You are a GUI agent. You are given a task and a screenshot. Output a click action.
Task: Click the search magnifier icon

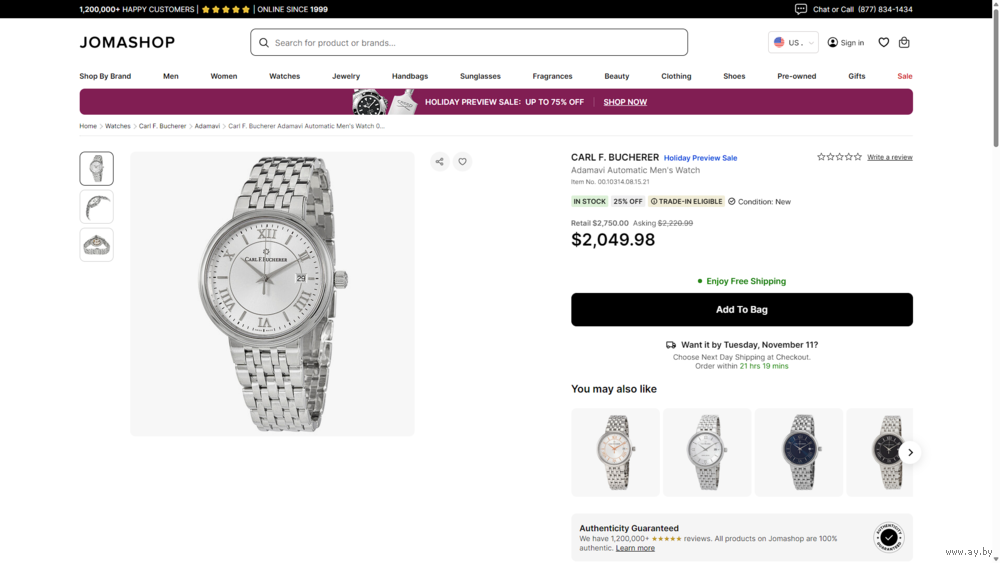coord(264,43)
